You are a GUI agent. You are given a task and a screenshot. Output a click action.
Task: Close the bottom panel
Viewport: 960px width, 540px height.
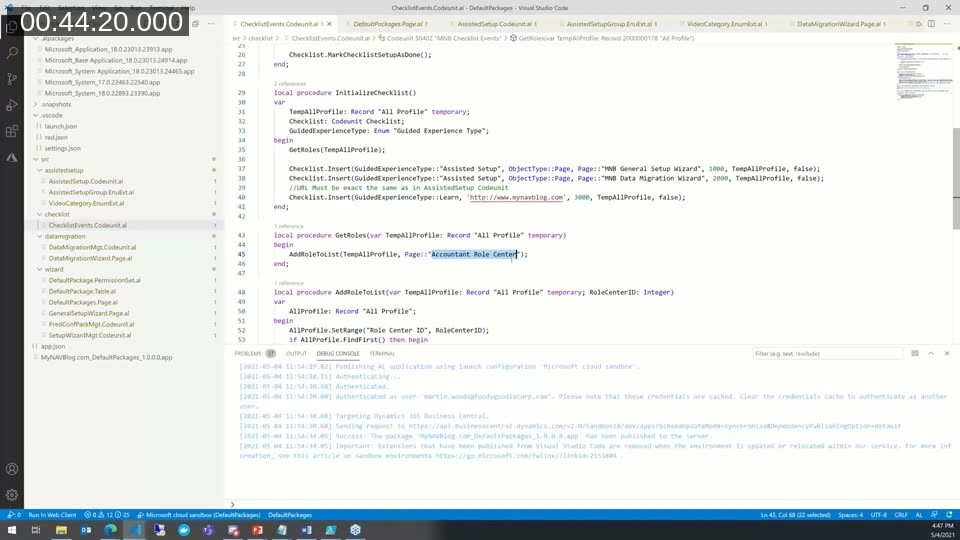(x=947, y=353)
